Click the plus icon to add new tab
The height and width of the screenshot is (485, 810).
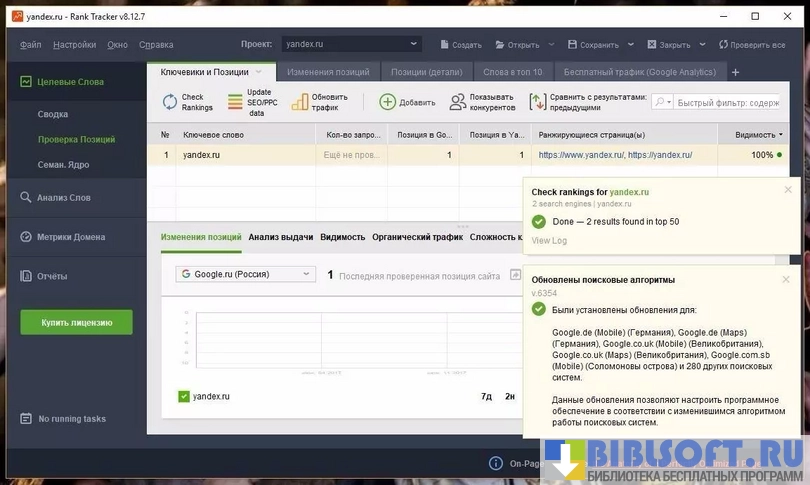tap(736, 72)
